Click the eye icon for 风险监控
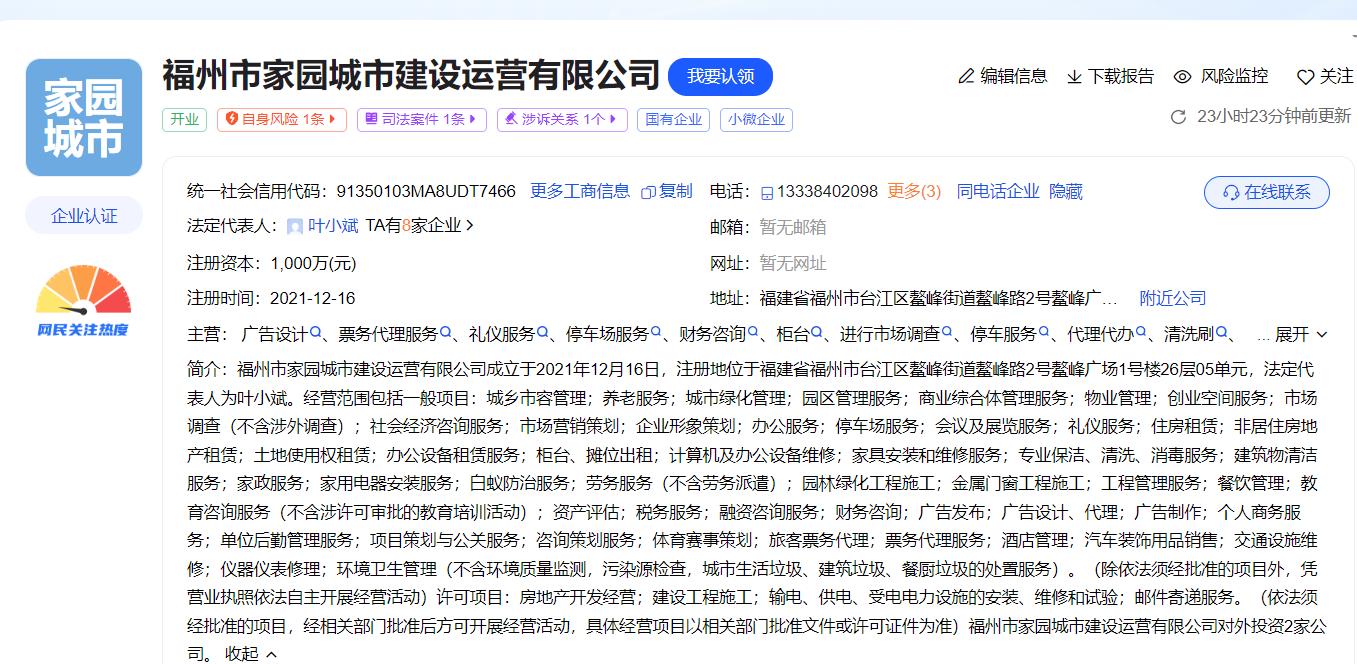 [1183, 76]
